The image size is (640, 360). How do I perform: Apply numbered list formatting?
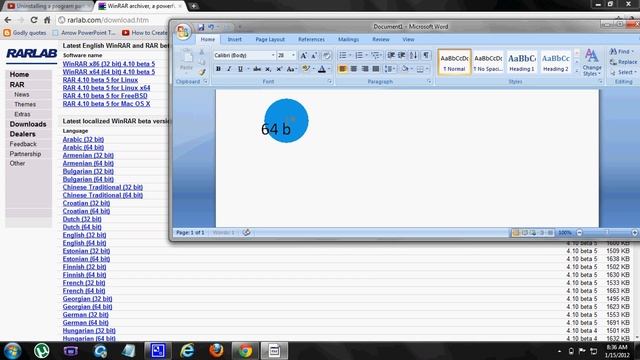coord(359,56)
